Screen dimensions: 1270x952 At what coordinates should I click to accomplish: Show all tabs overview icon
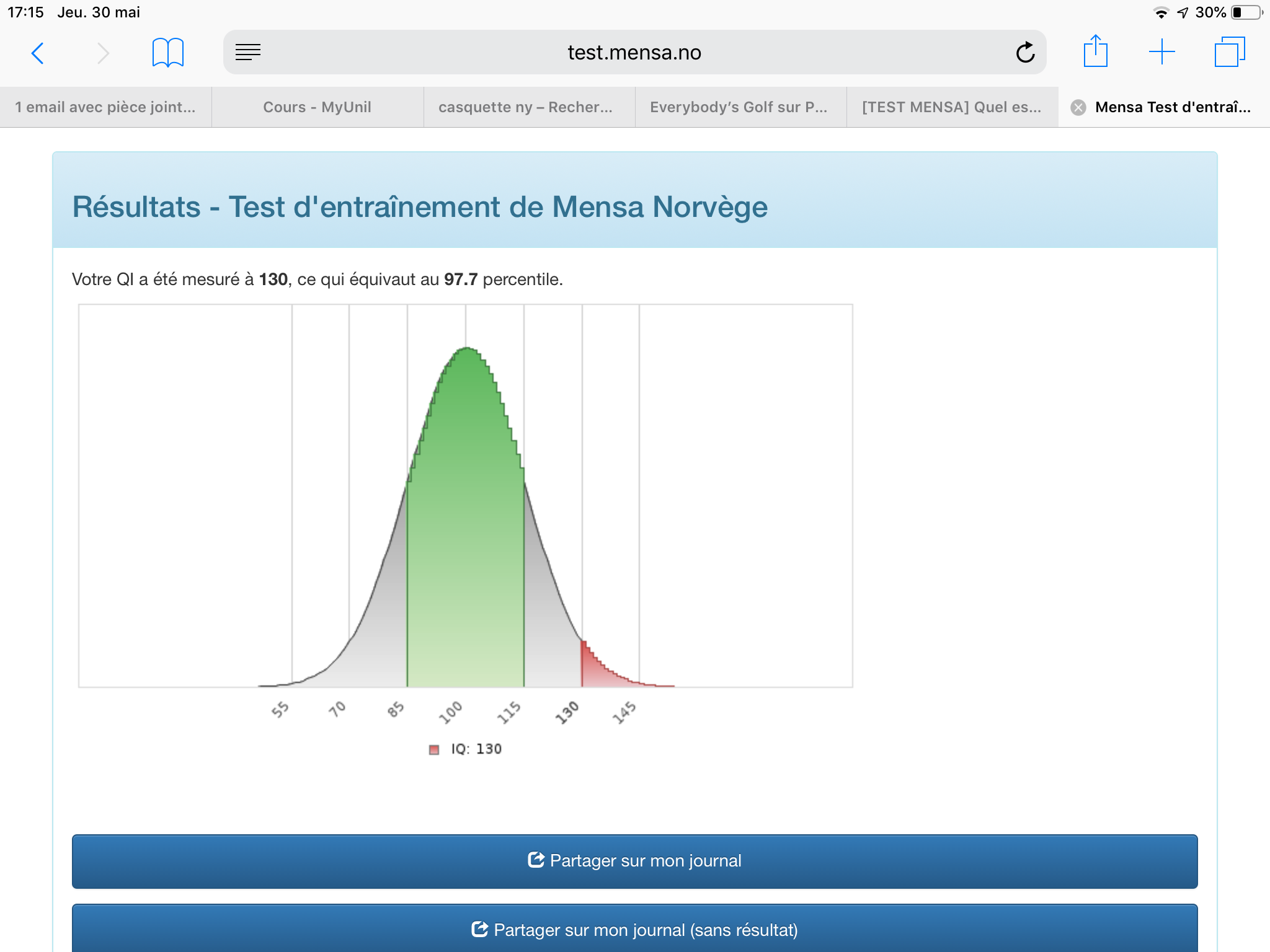(1229, 52)
